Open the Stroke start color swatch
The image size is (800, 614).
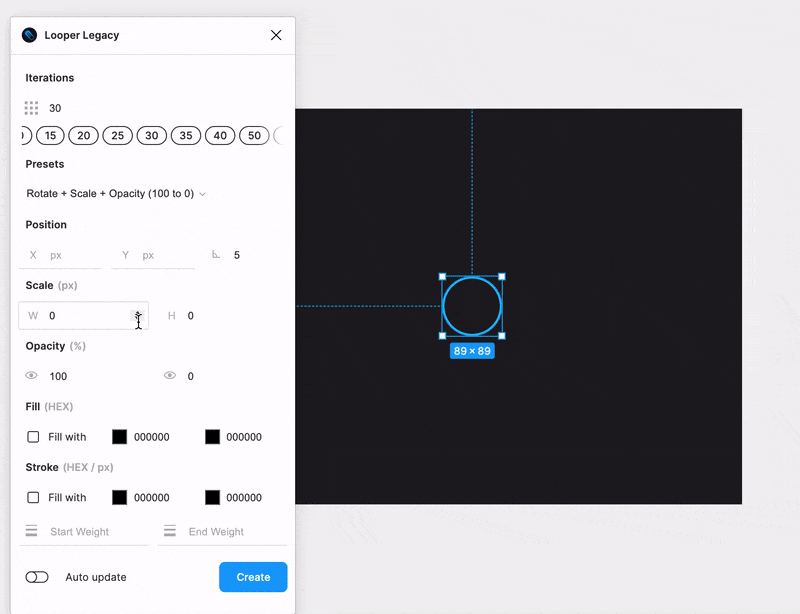119,498
